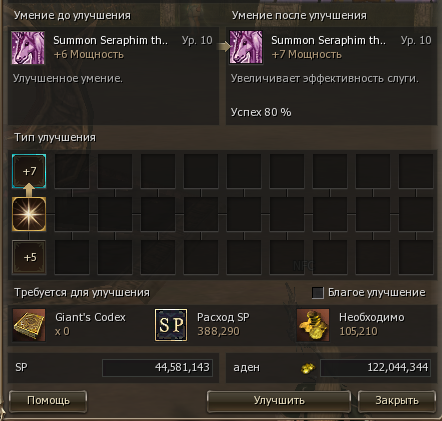Click the +7 Мощность skill description
The height and width of the screenshot is (421, 442).
(x=307, y=54)
